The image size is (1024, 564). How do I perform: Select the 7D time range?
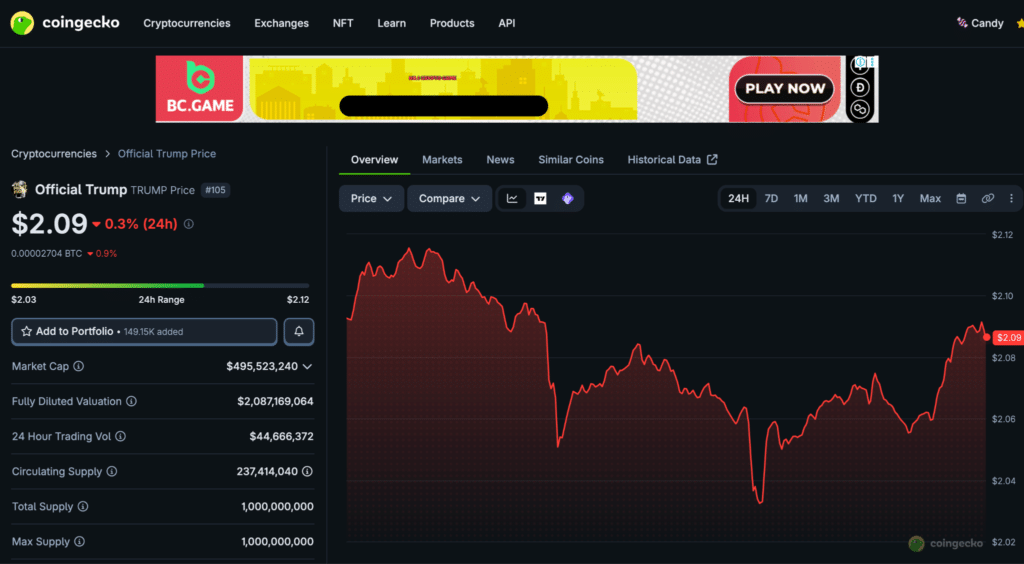[771, 198]
